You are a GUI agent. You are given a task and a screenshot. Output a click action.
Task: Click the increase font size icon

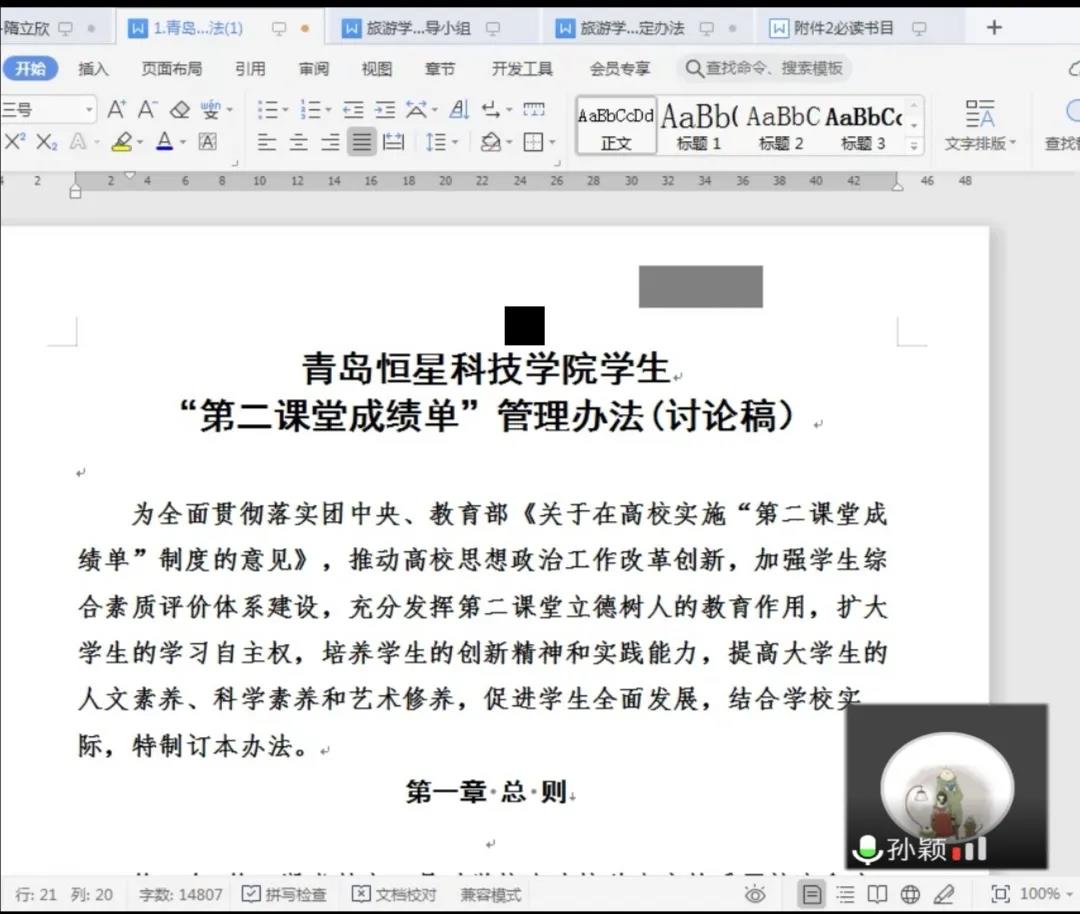pos(116,110)
